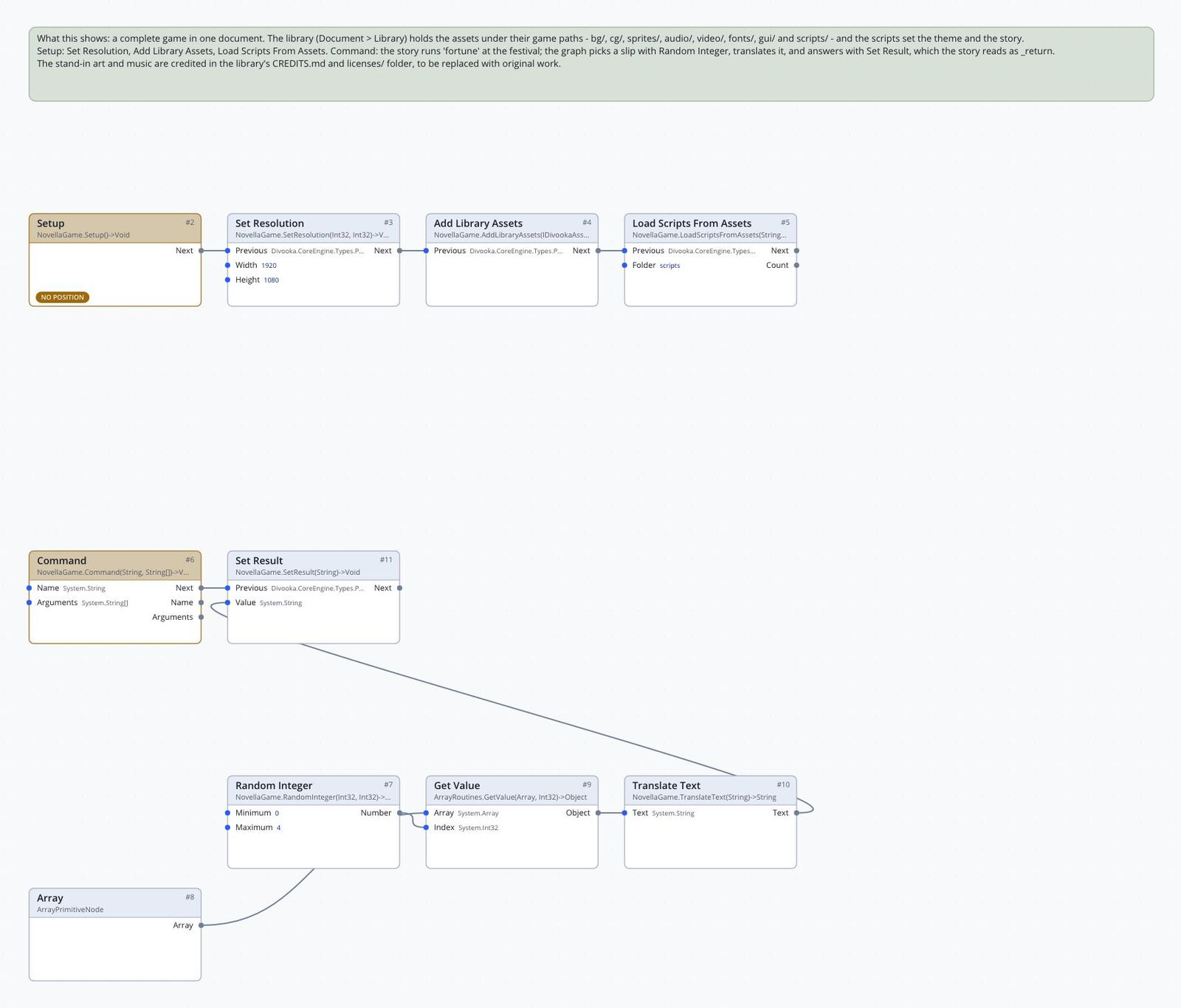
Task: Click the Next output port on Set Result
Action: pos(399,588)
